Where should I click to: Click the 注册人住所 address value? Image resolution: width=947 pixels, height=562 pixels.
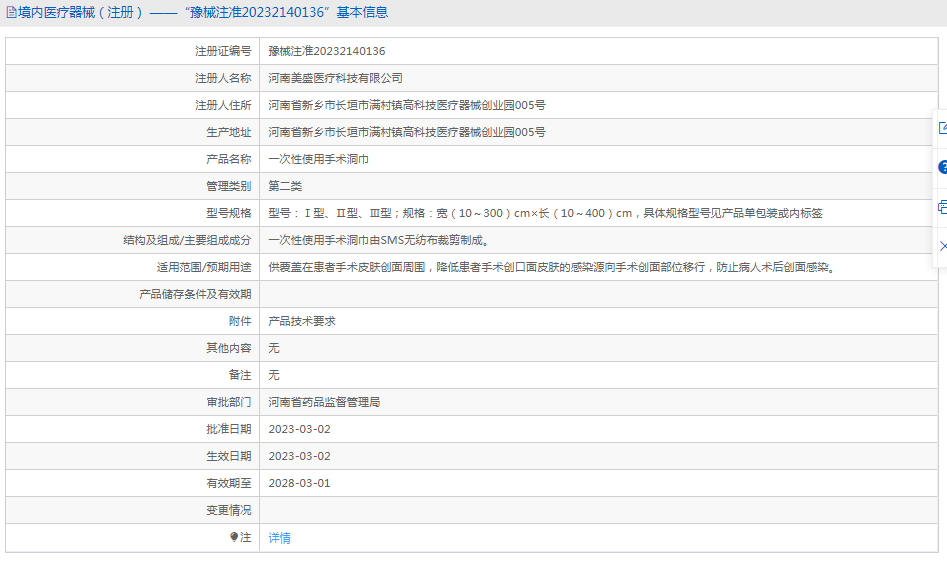407,105
